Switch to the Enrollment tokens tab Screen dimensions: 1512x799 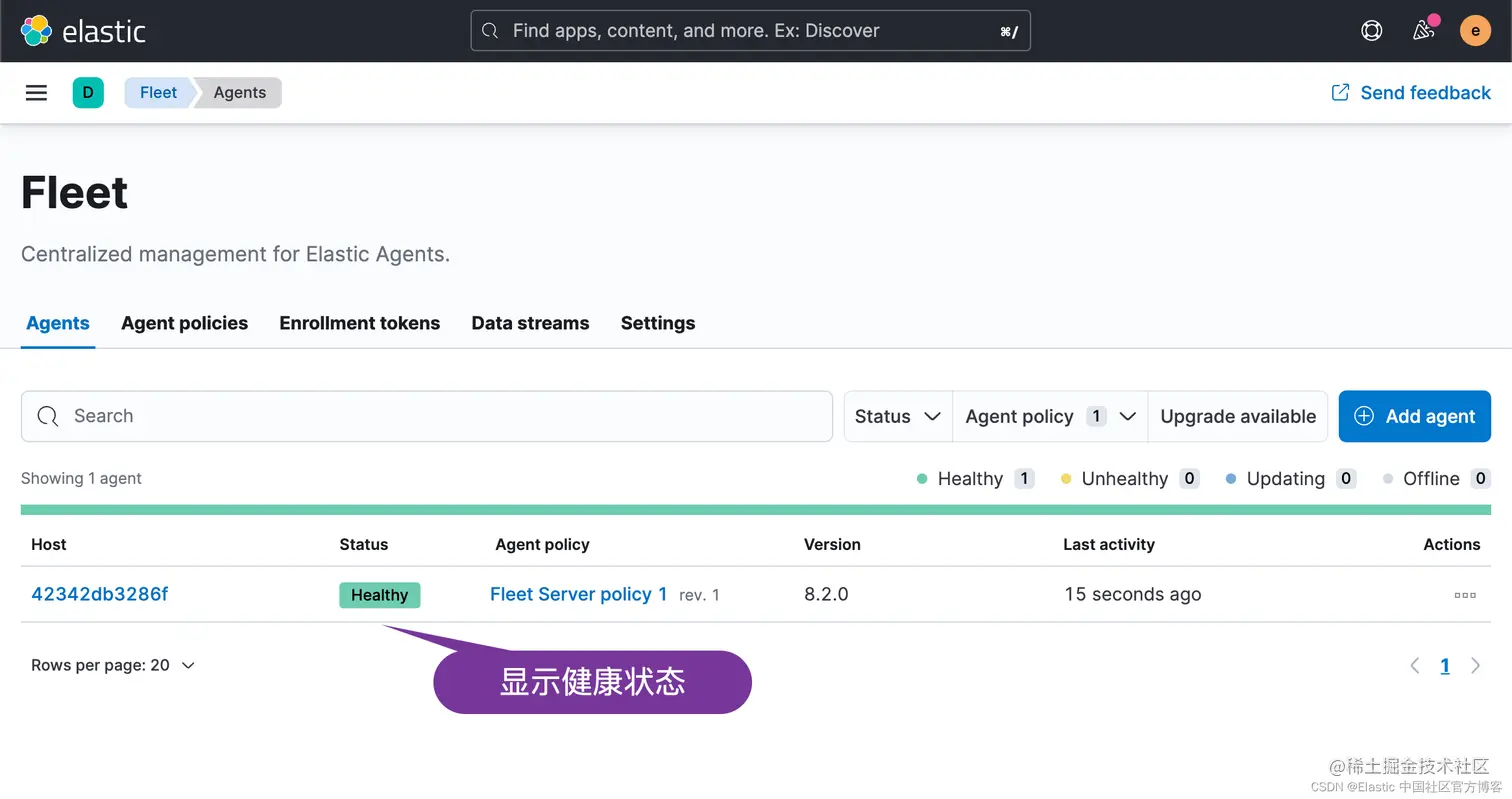point(360,323)
